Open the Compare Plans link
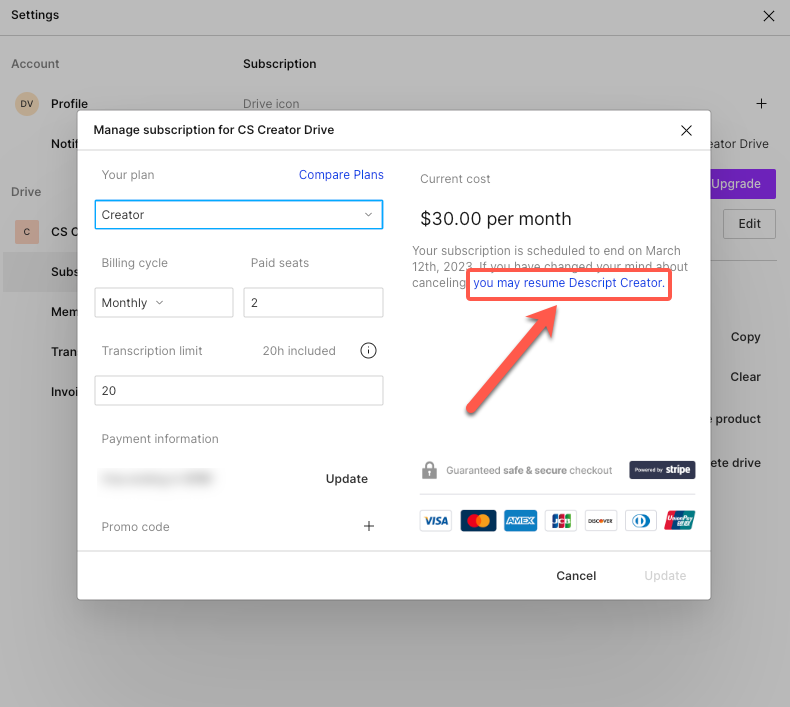This screenshot has height=707, width=790. point(341,174)
